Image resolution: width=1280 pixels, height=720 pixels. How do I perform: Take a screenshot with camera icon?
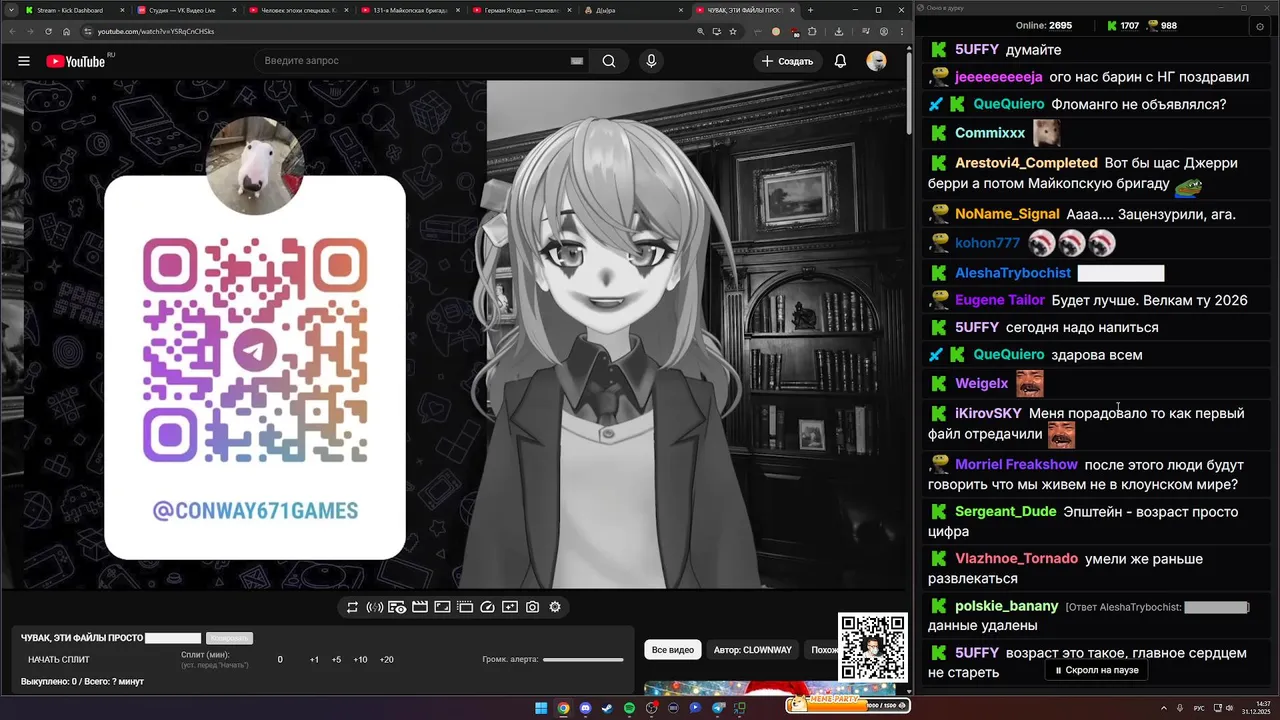click(x=532, y=607)
